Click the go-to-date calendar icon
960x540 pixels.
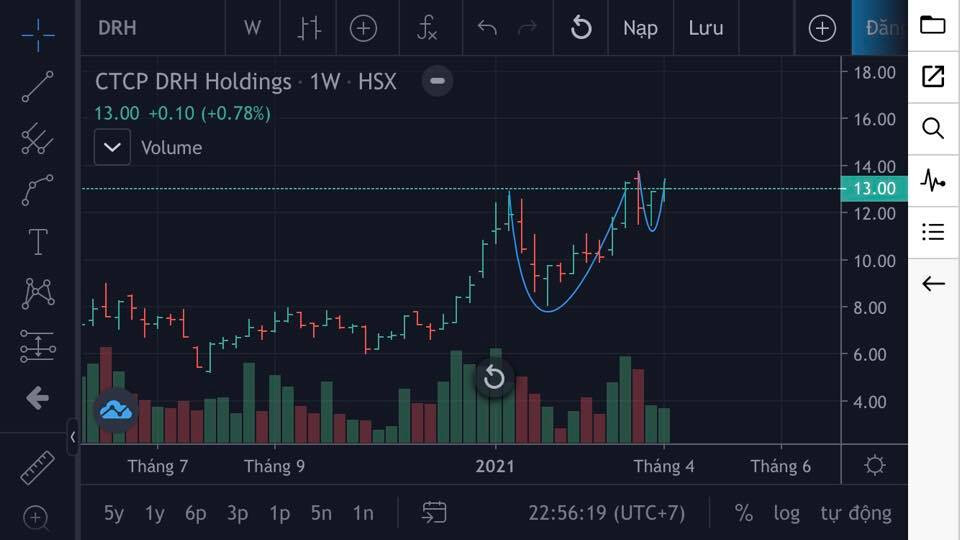click(434, 512)
